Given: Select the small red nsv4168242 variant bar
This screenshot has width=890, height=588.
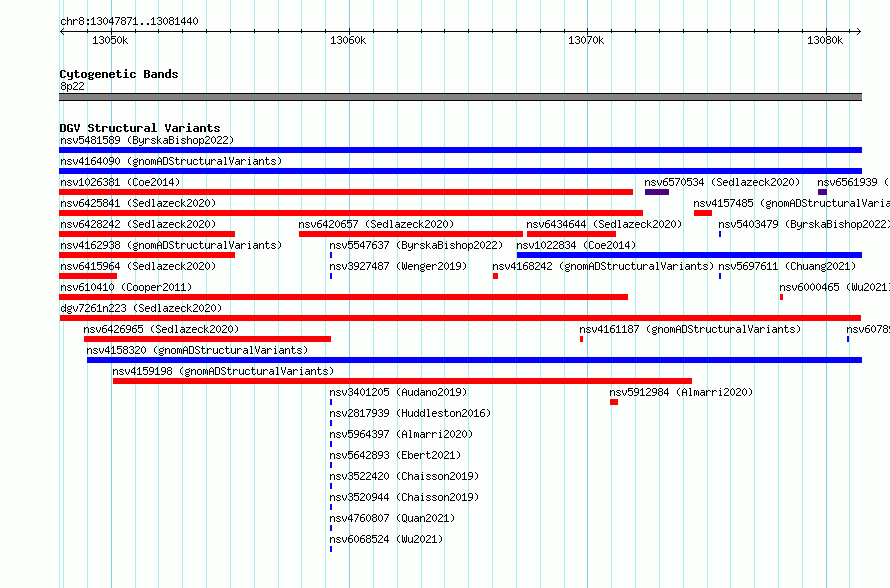Looking at the screenshot, I should coord(496,276).
